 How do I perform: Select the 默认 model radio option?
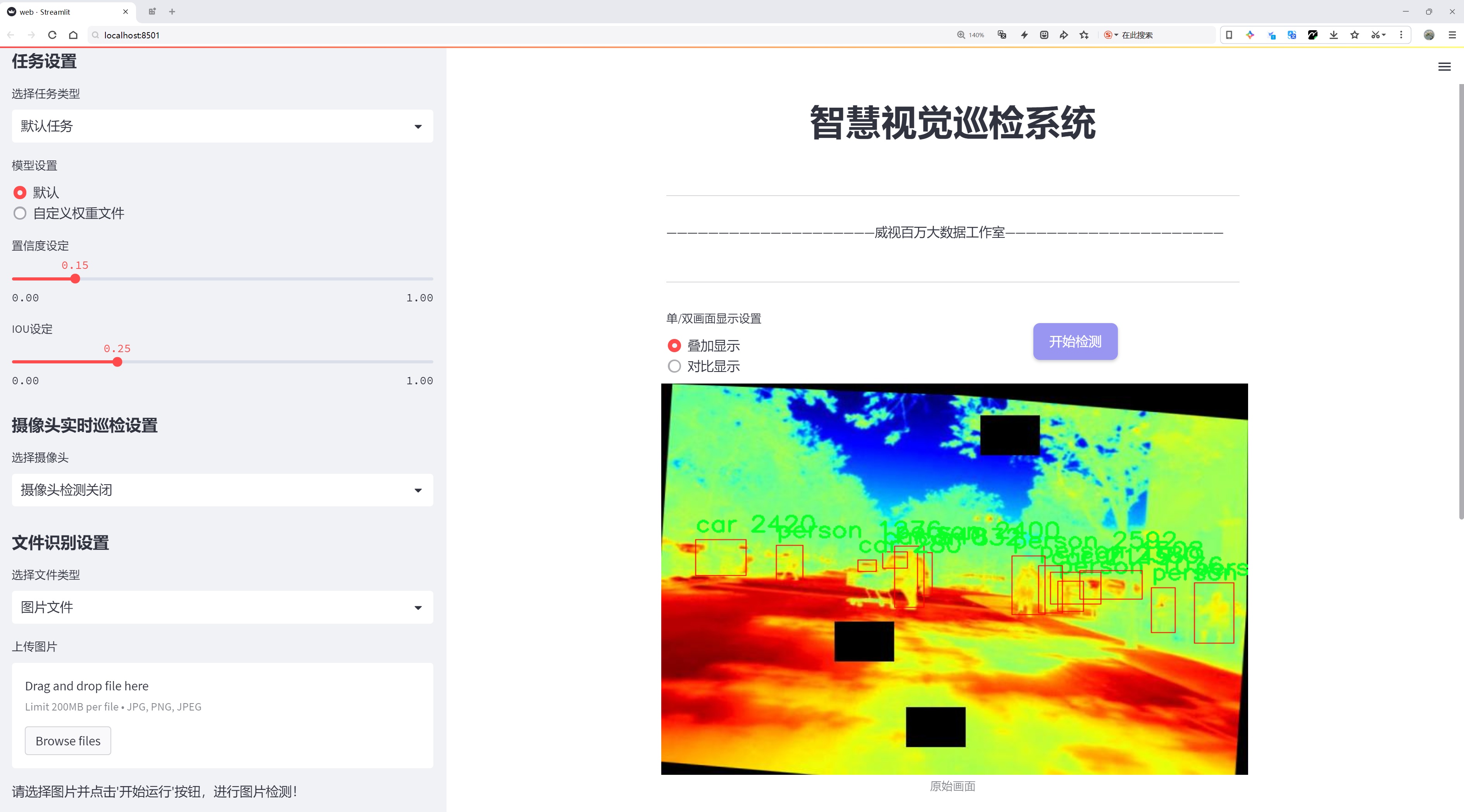[x=20, y=193]
